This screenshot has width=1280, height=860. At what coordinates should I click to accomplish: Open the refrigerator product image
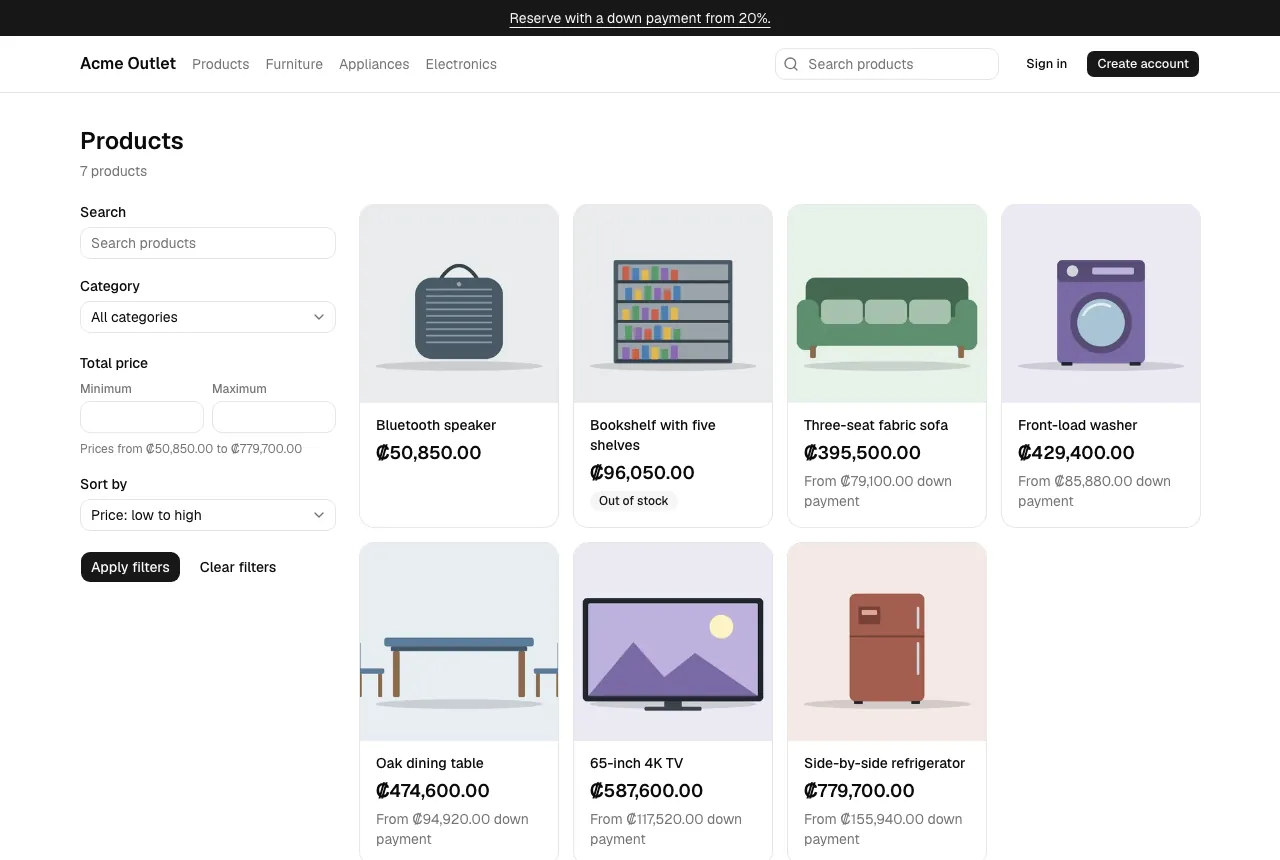[887, 642]
